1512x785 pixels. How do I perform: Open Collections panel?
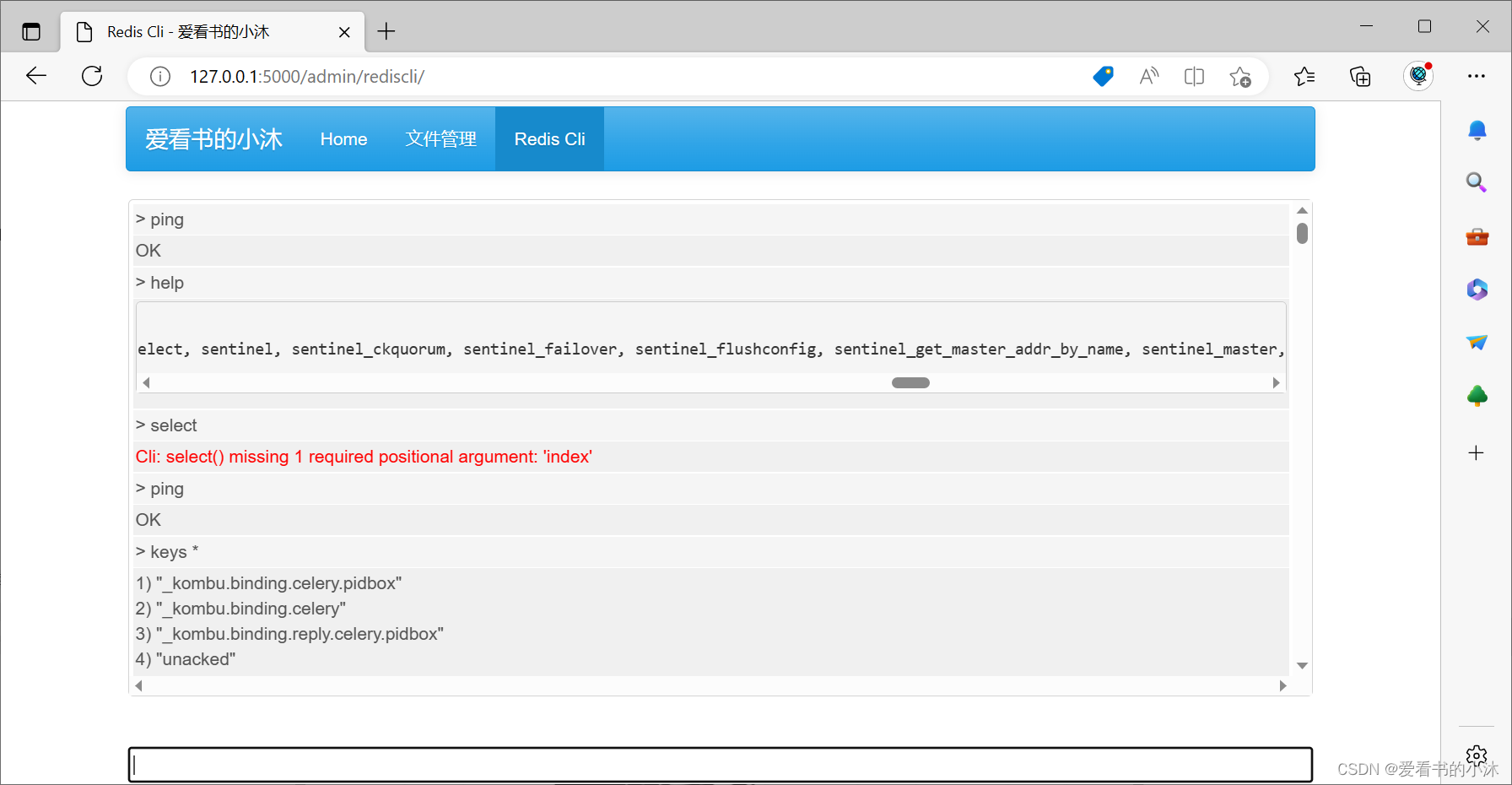1360,77
